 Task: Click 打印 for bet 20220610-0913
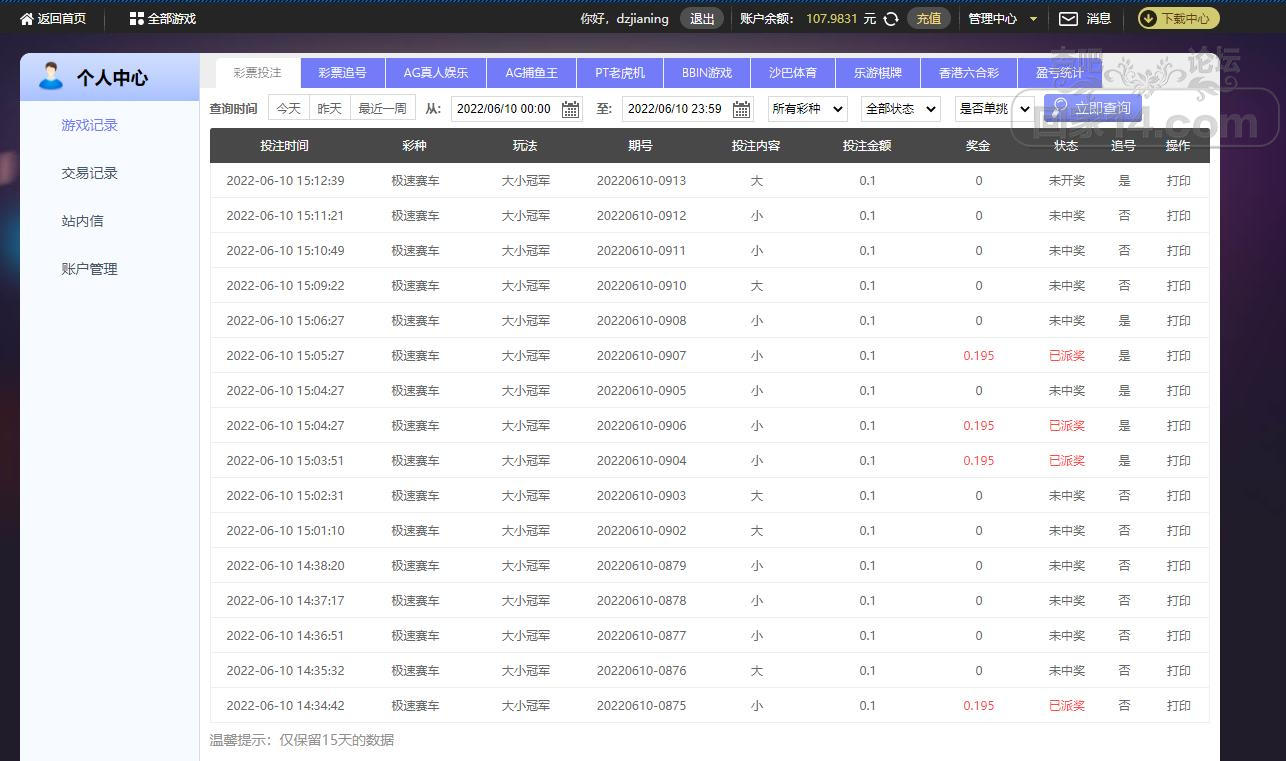click(x=1178, y=181)
